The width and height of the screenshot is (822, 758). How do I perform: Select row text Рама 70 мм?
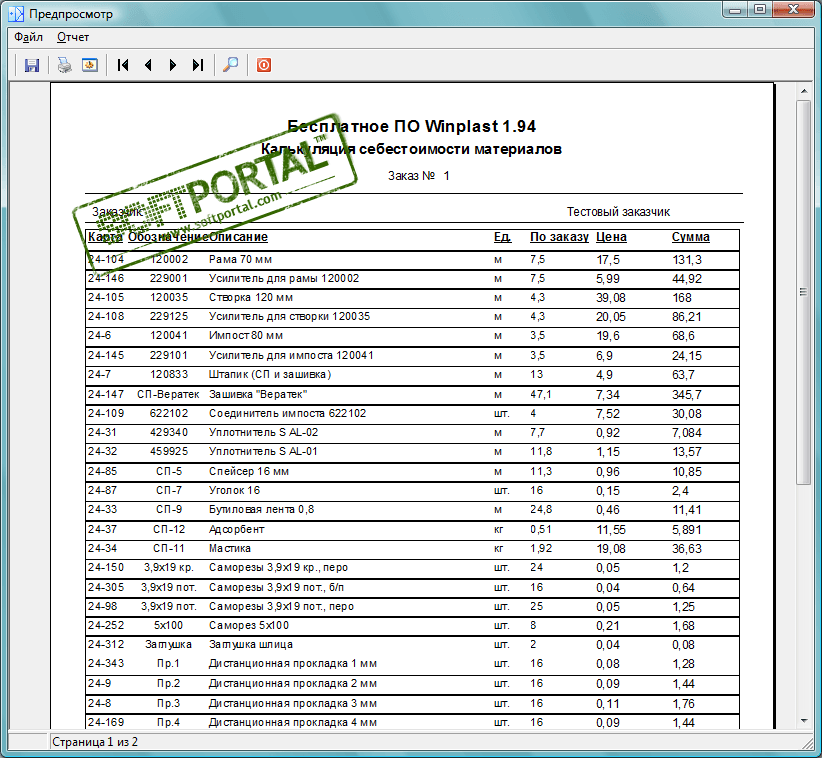click(240, 259)
